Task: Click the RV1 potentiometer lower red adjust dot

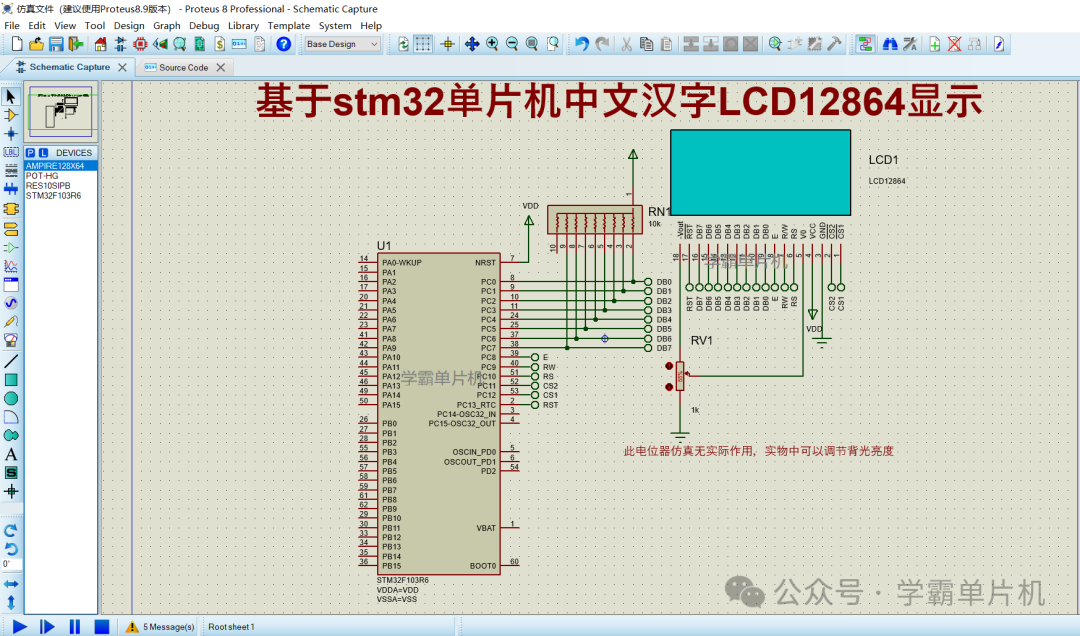Action: coord(669,387)
